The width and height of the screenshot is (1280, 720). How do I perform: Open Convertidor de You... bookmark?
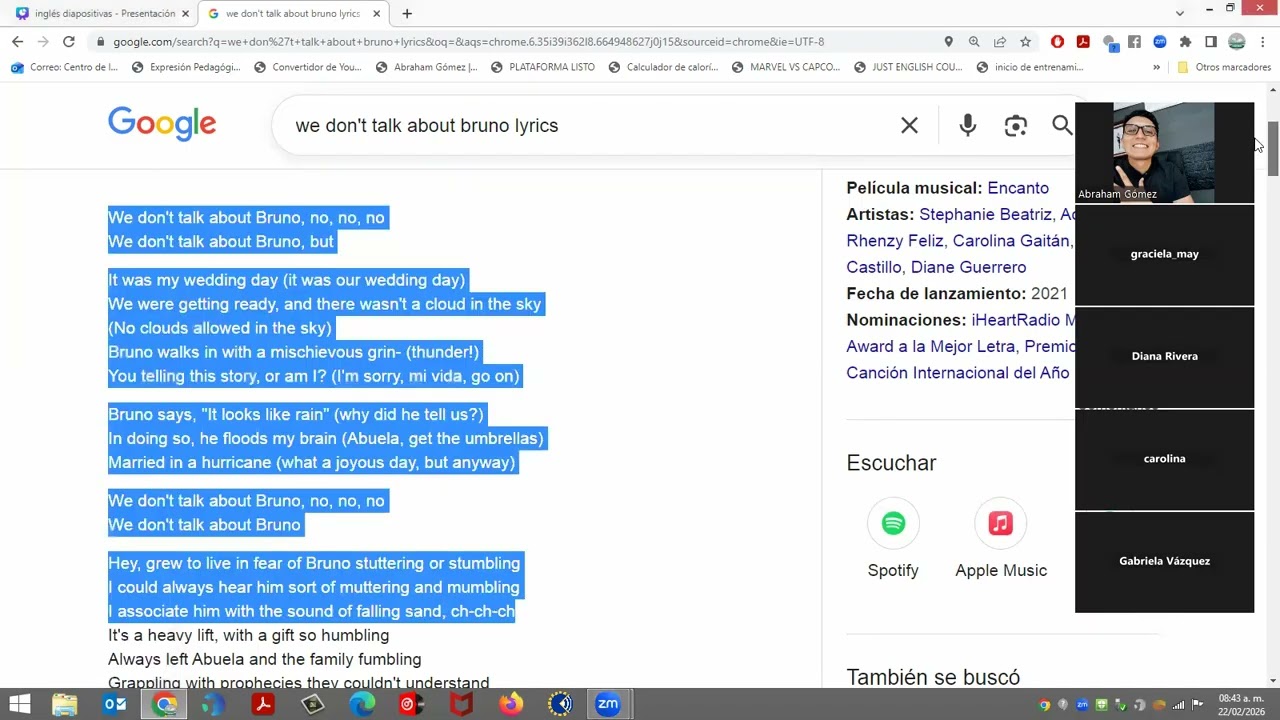308,67
